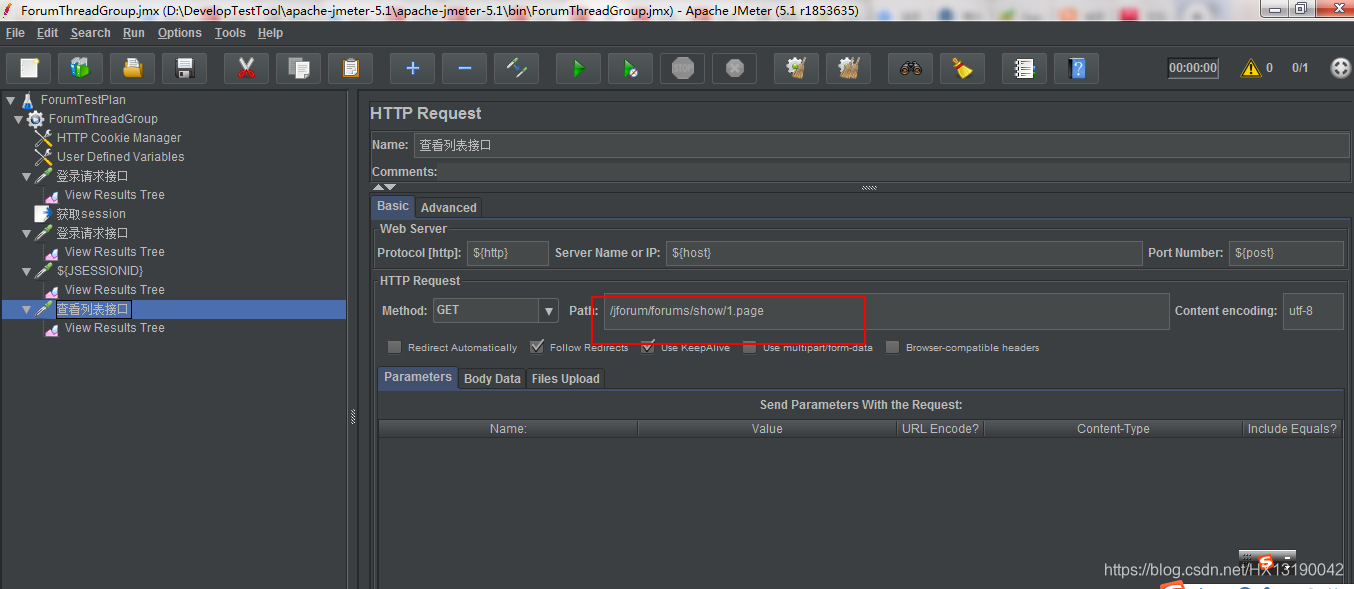Click the New test plan toolbar icon
1354x589 pixels.
(29, 68)
